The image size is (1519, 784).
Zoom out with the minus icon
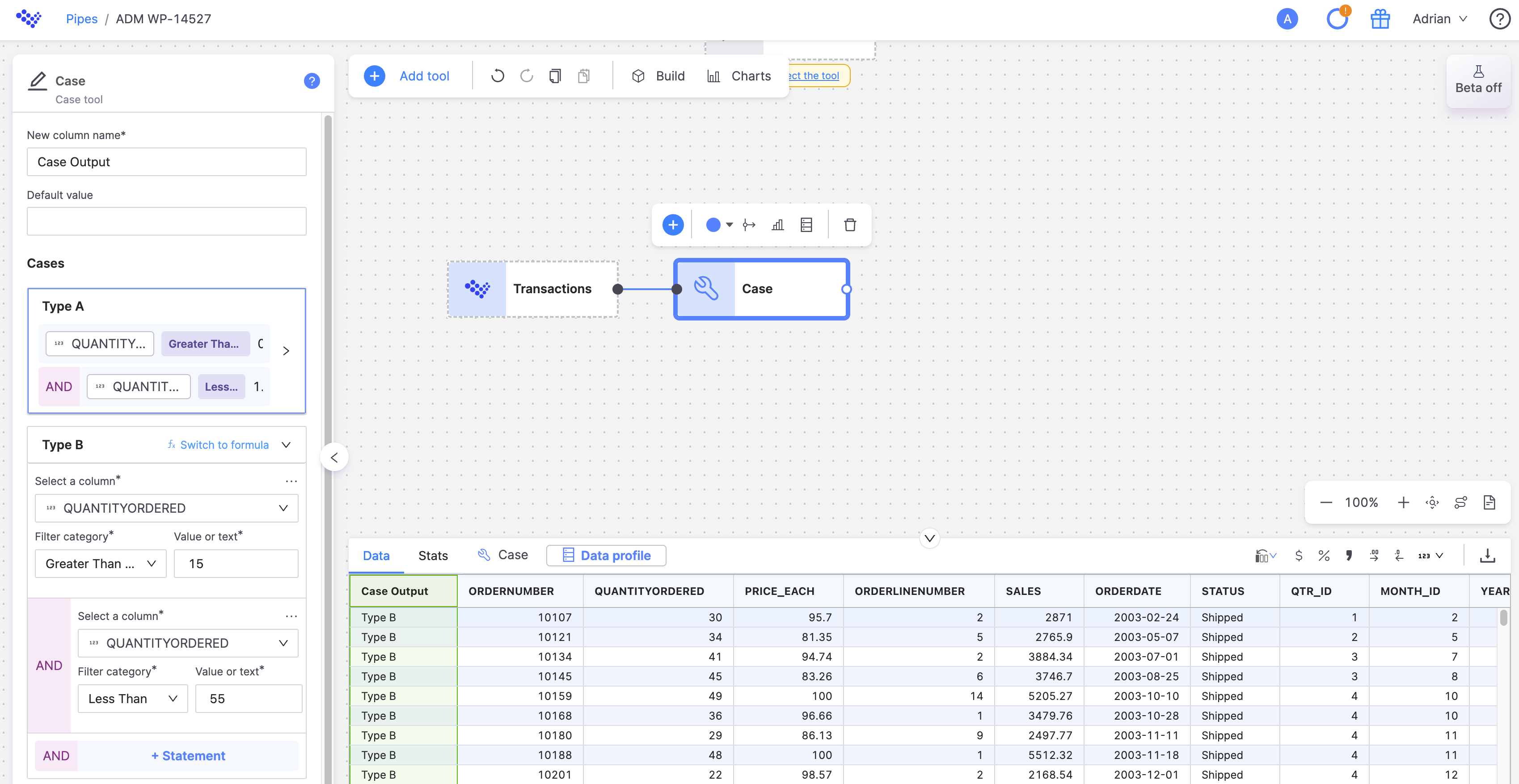tap(1326, 502)
